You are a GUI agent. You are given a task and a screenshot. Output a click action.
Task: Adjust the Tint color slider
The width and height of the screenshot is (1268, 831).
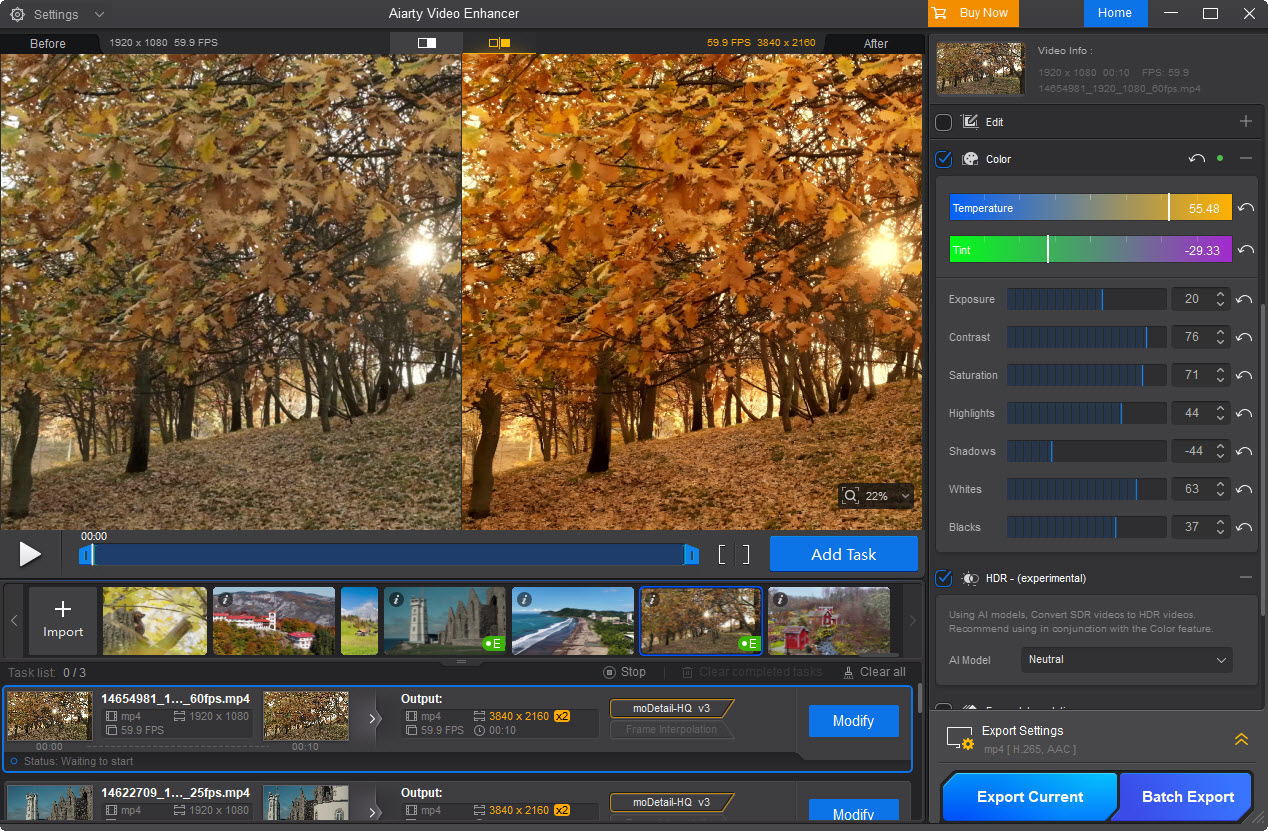tap(1048, 250)
